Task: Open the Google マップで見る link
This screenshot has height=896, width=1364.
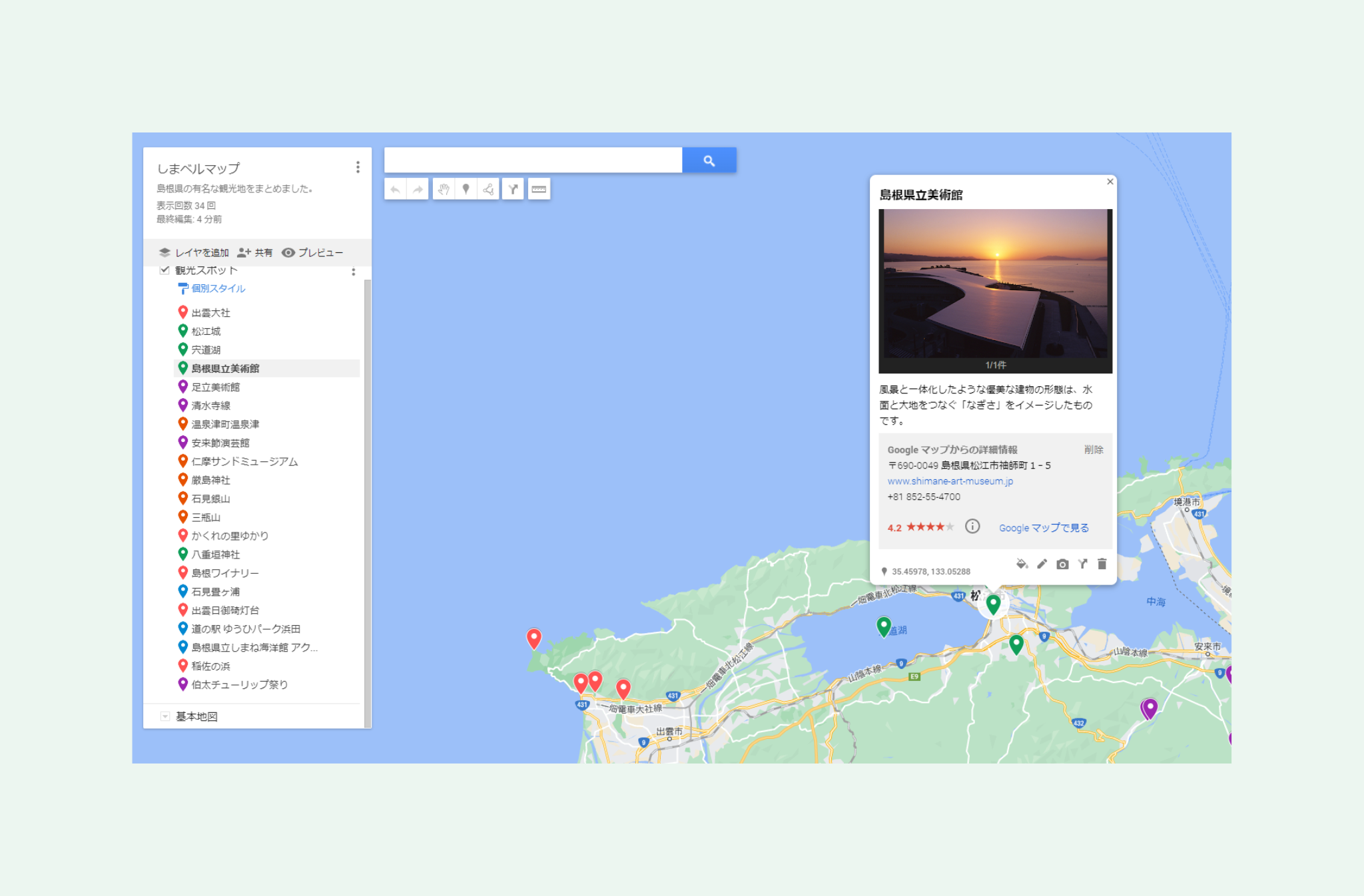Action: point(1044,528)
